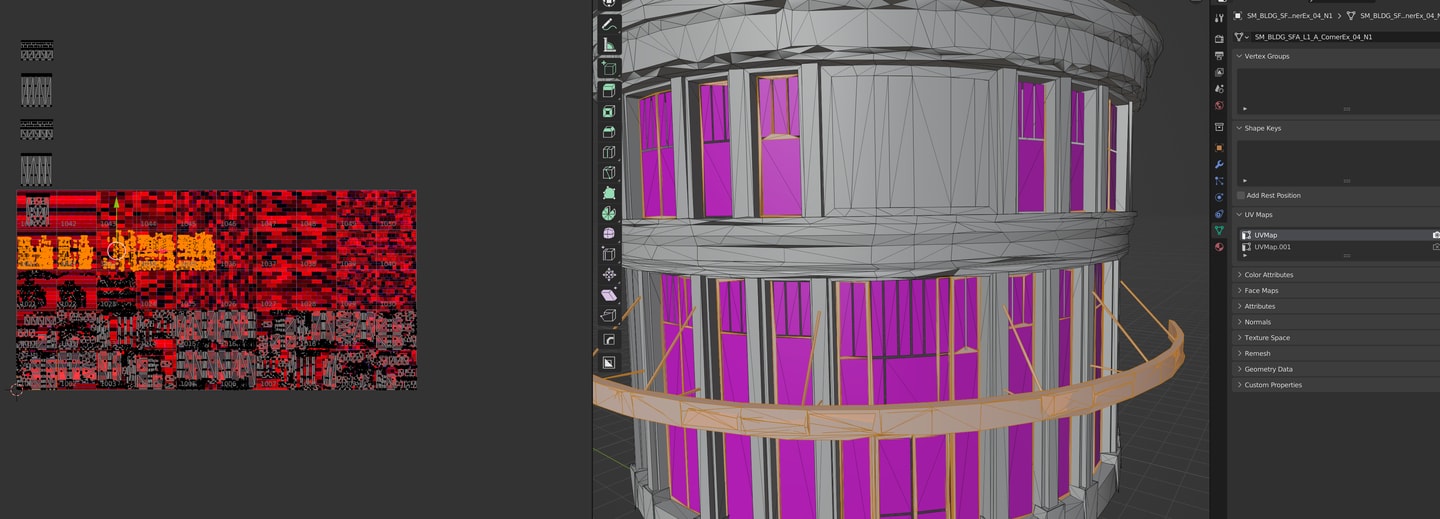Enable the Add Rest Position checkbox
This screenshot has height=519, width=1440.
click(1241, 195)
